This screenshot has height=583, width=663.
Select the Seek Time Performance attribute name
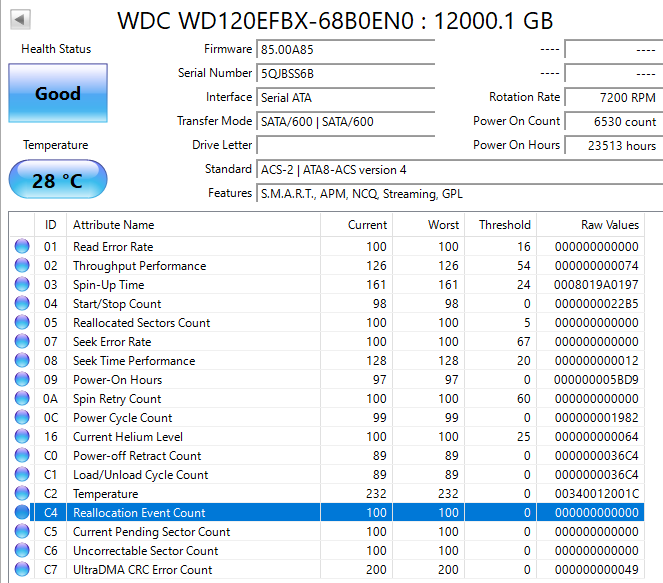[134, 361]
